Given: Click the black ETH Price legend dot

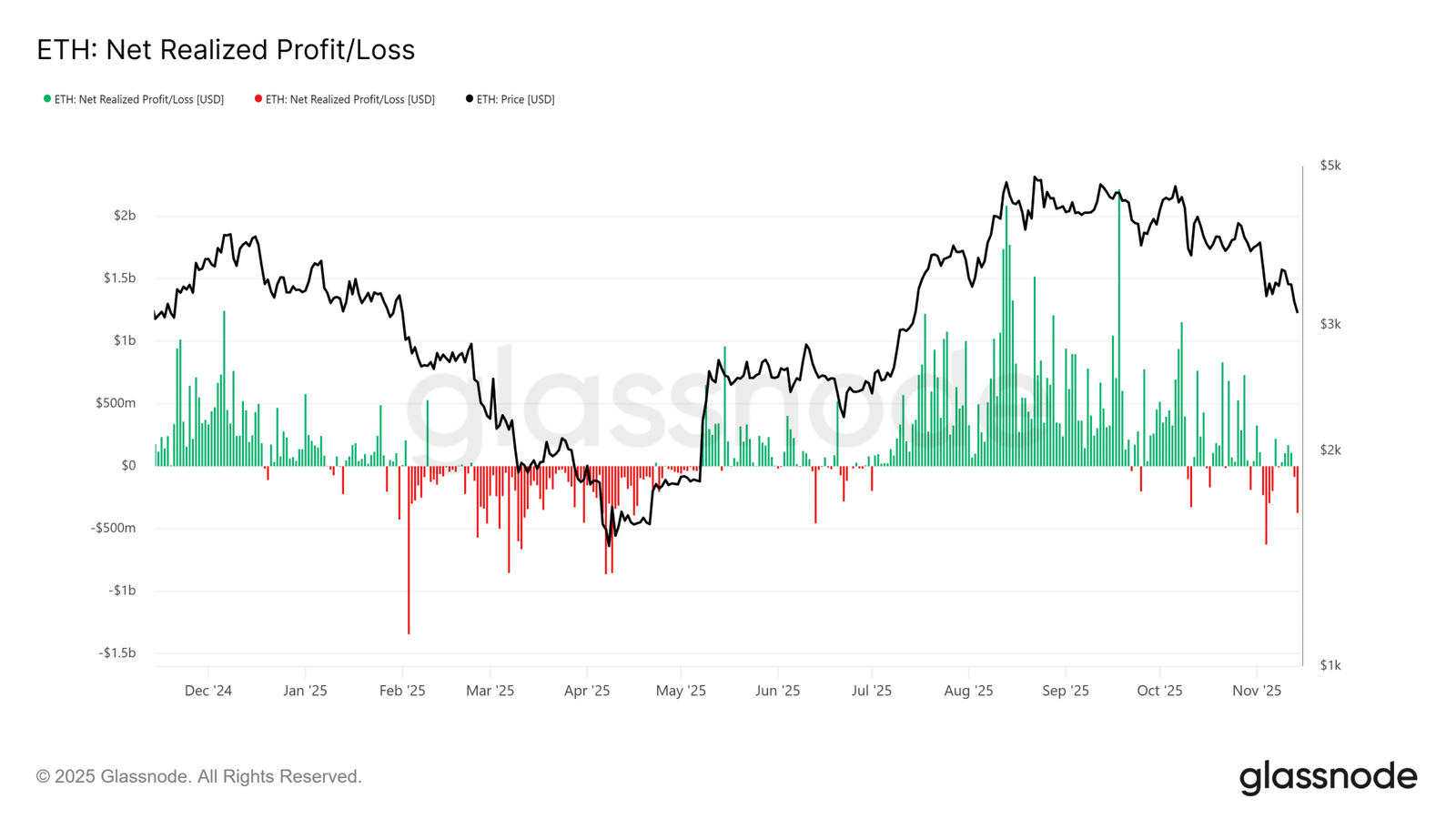Looking at the screenshot, I should point(470,98).
